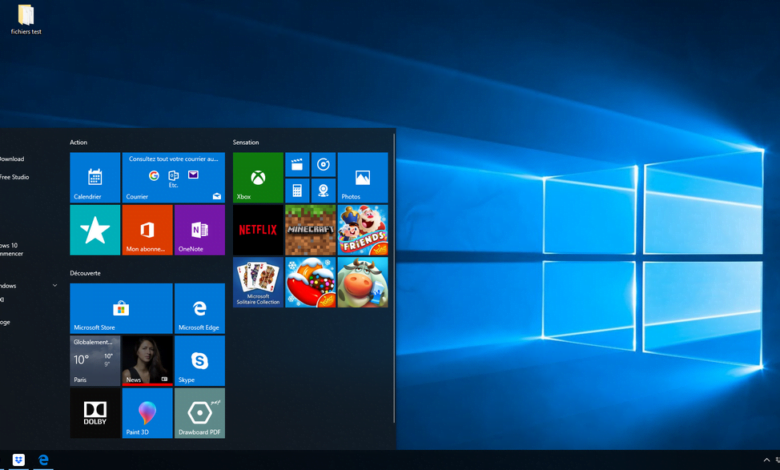The width and height of the screenshot is (780, 470).
Task: Open the Groove music disc small tile
Action: [323, 165]
